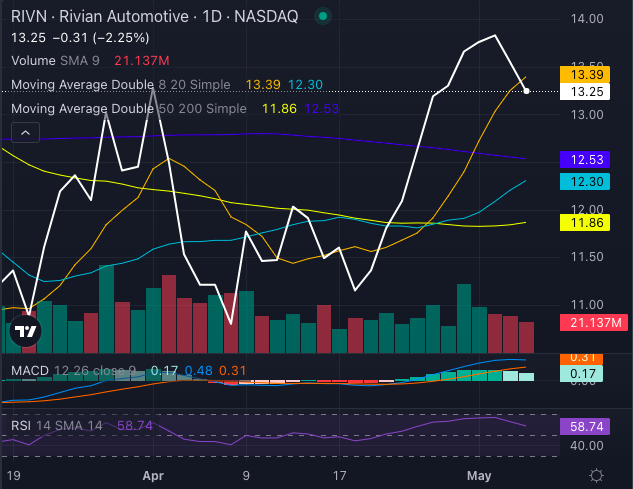Click the 11.50 price scale value
The image size is (633, 489).
click(587, 257)
